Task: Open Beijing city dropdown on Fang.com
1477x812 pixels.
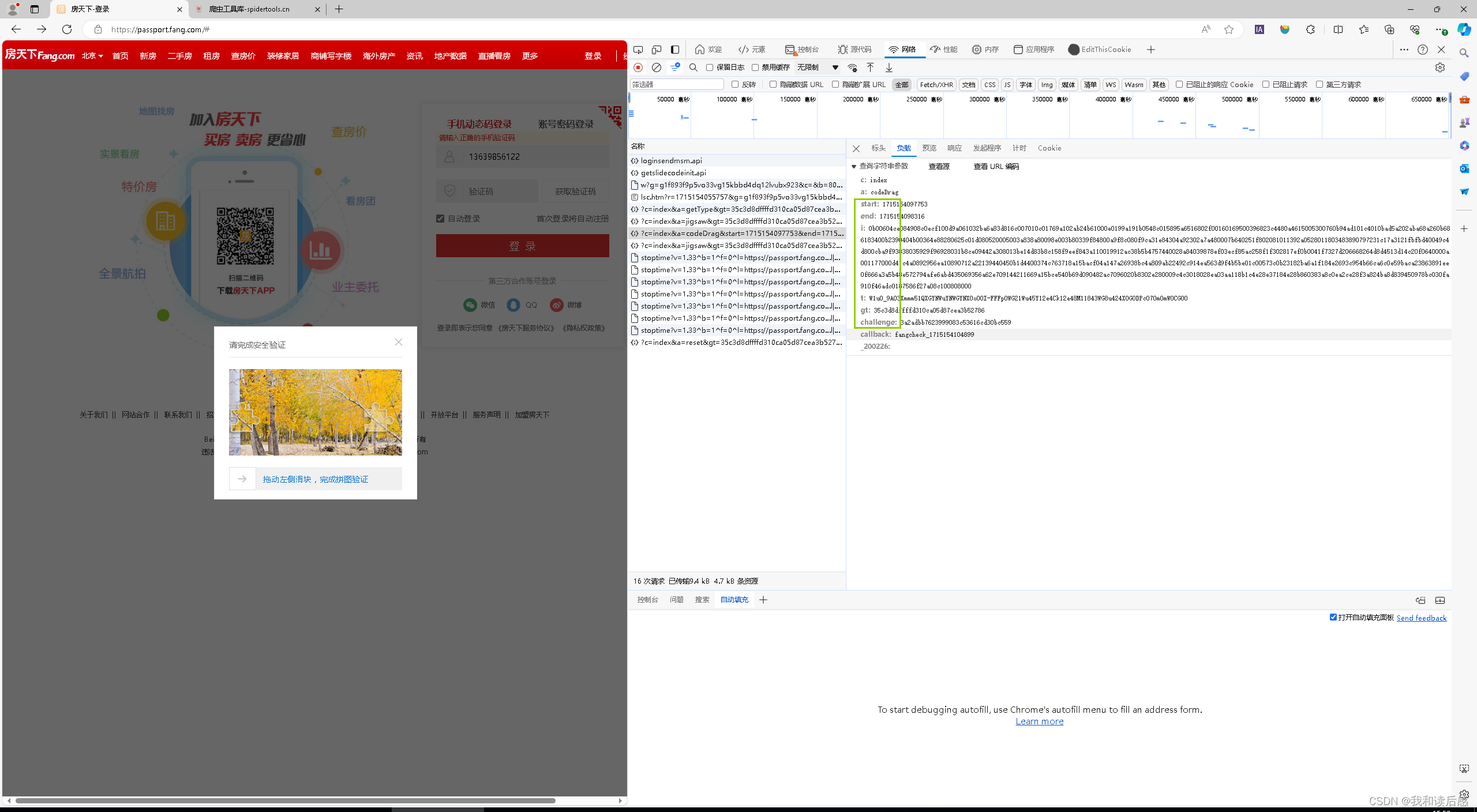Action: point(92,56)
